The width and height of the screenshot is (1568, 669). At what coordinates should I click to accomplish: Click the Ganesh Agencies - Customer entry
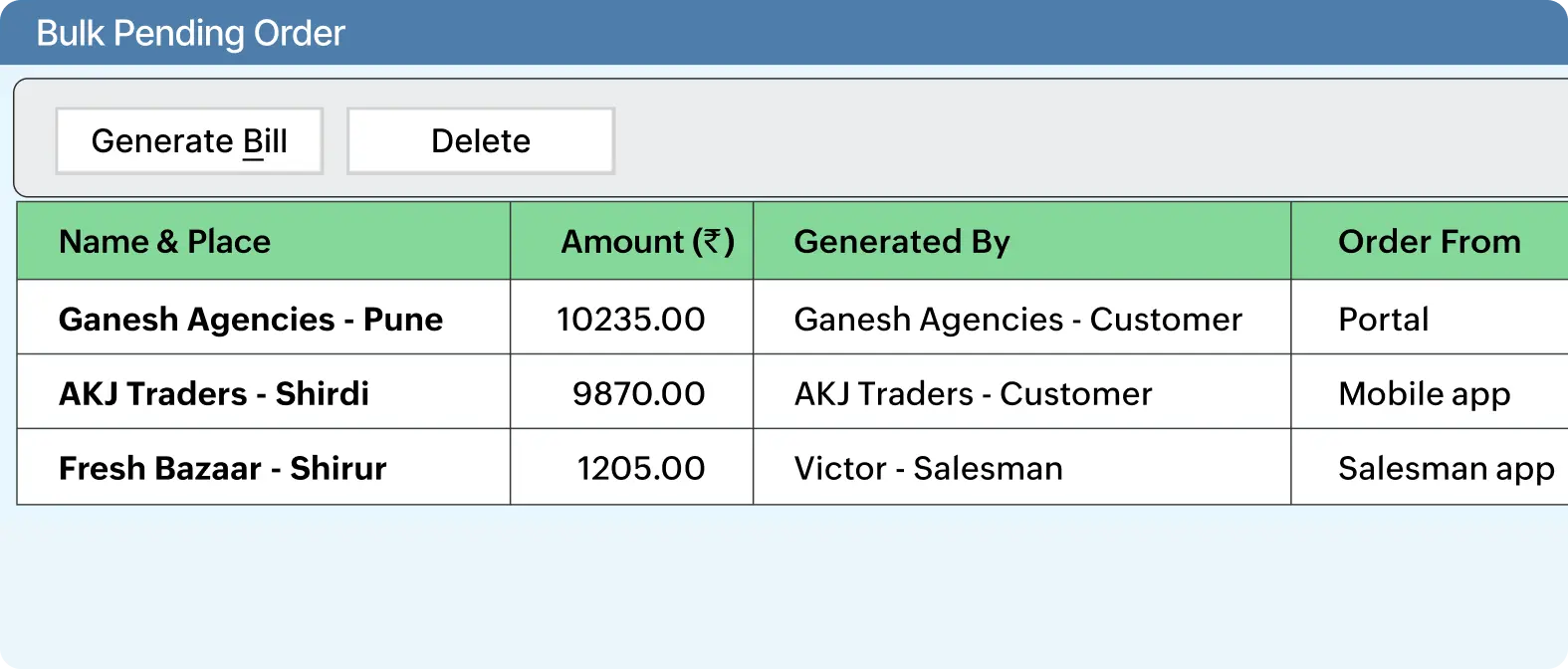(1017, 319)
